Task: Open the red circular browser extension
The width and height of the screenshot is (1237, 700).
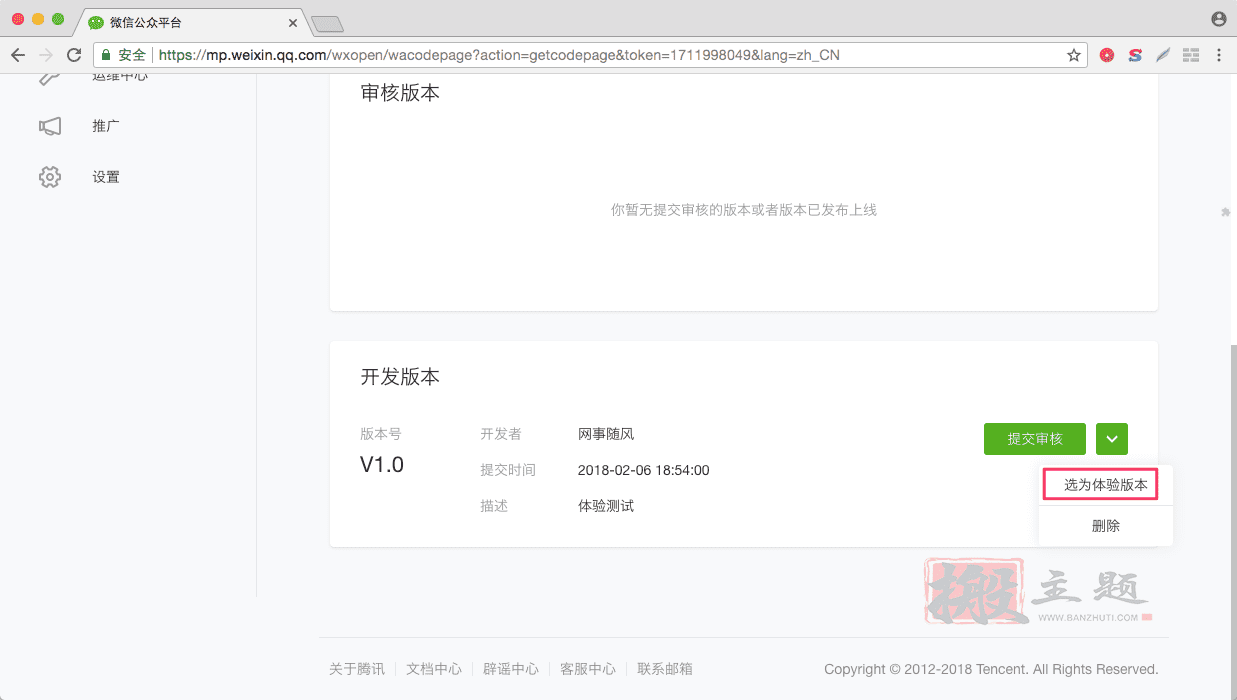Action: tap(1107, 55)
